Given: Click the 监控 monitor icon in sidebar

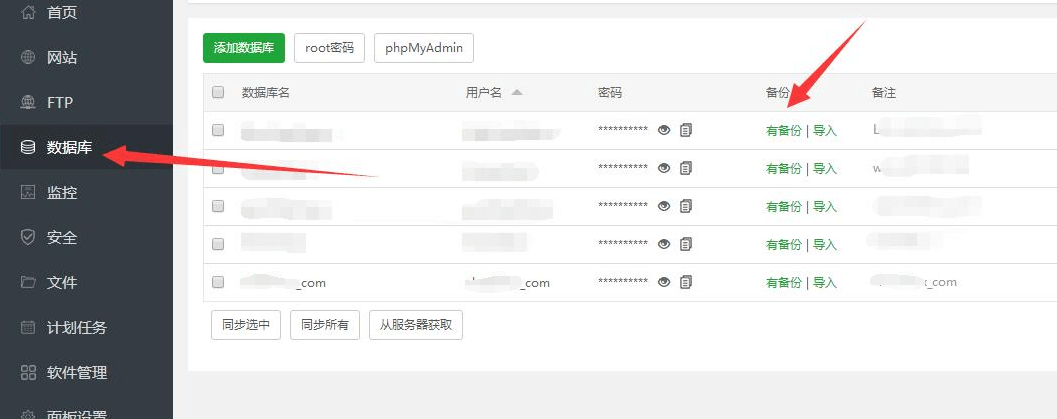Looking at the screenshot, I should (x=28, y=192).
